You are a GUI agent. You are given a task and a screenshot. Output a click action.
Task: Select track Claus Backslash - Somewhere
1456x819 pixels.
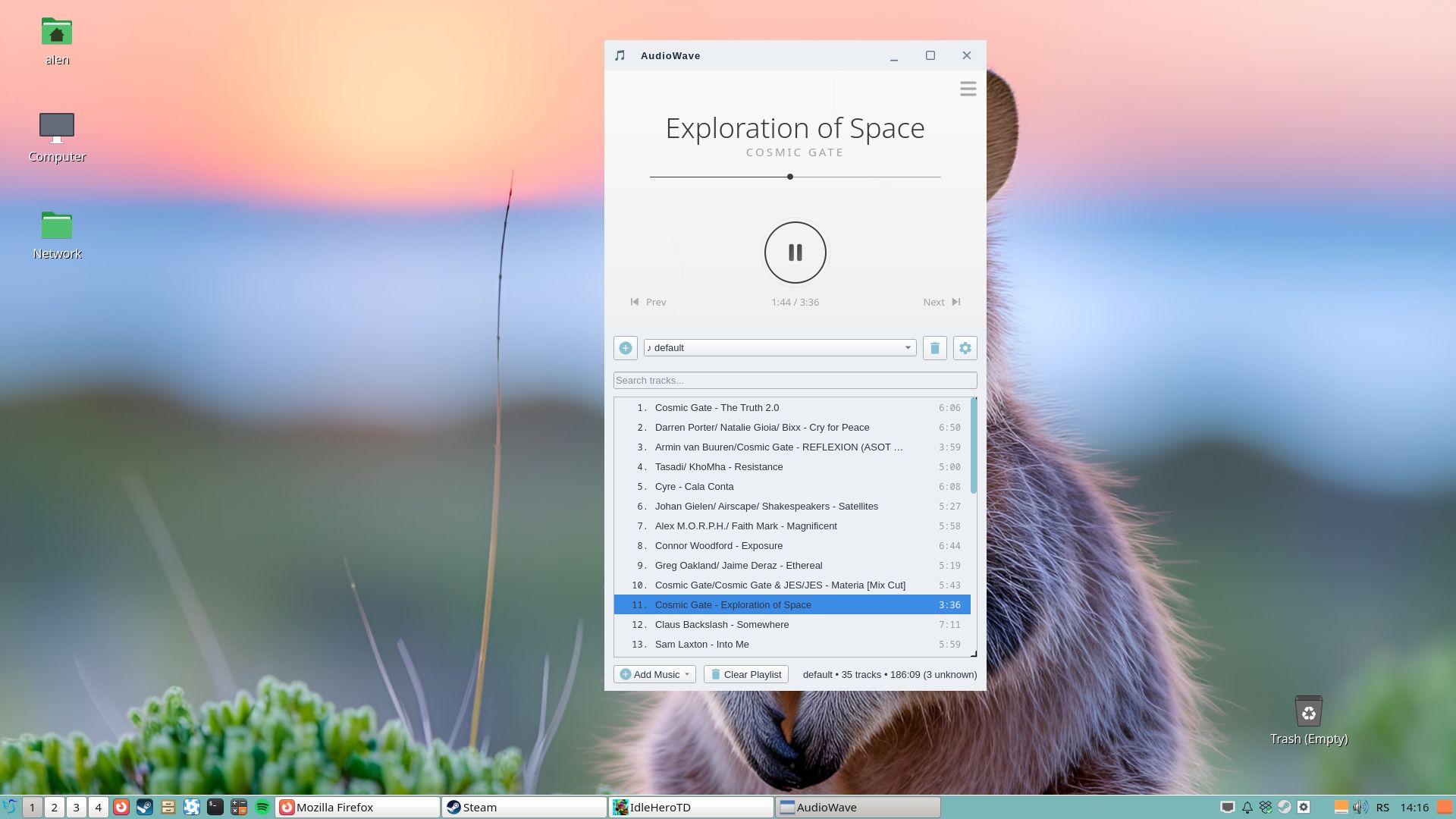pos(722,625)
